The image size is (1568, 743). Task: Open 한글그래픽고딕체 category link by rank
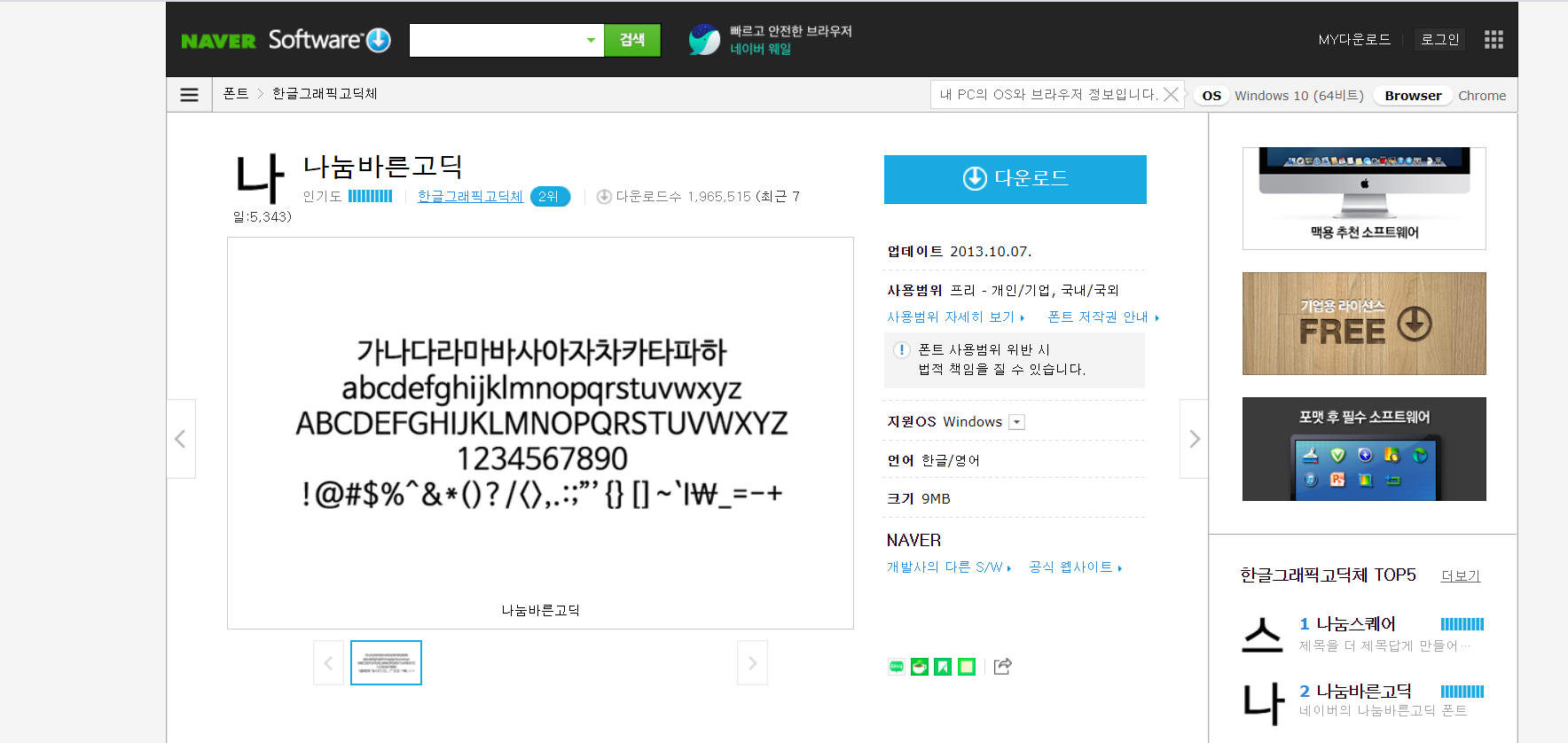point(470,196)
